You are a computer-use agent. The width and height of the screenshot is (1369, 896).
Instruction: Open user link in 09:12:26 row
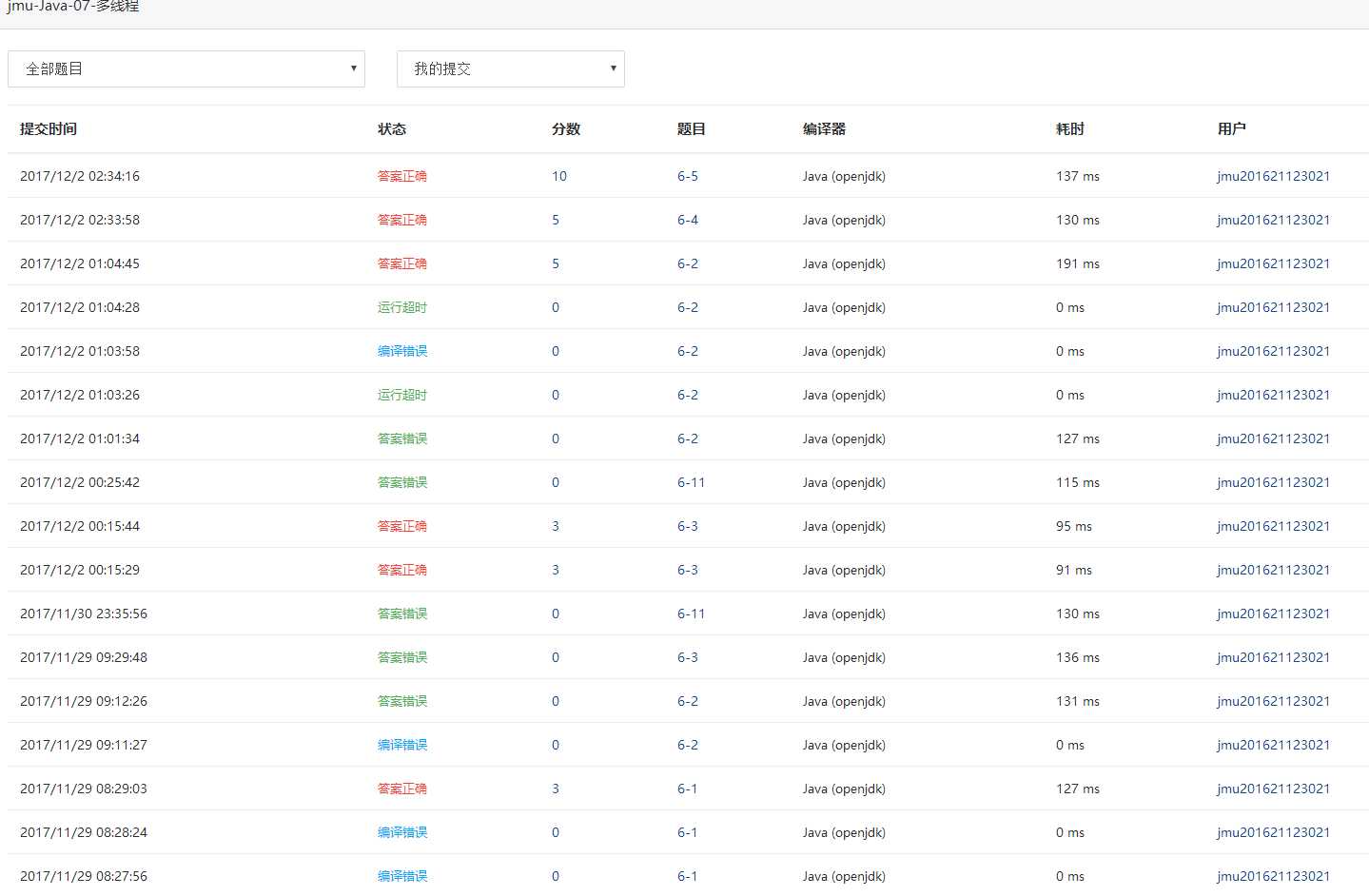click(x=1273, y=701)
